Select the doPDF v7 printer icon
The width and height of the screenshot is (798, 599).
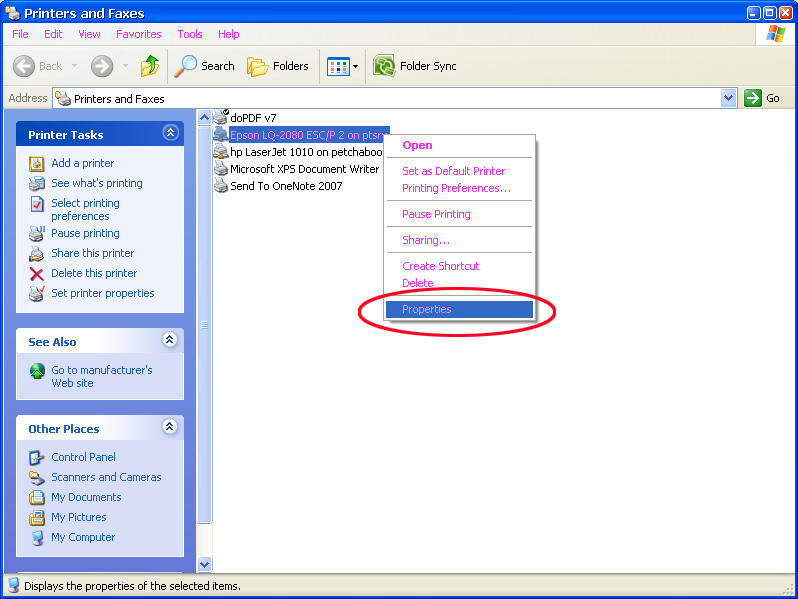221,117
